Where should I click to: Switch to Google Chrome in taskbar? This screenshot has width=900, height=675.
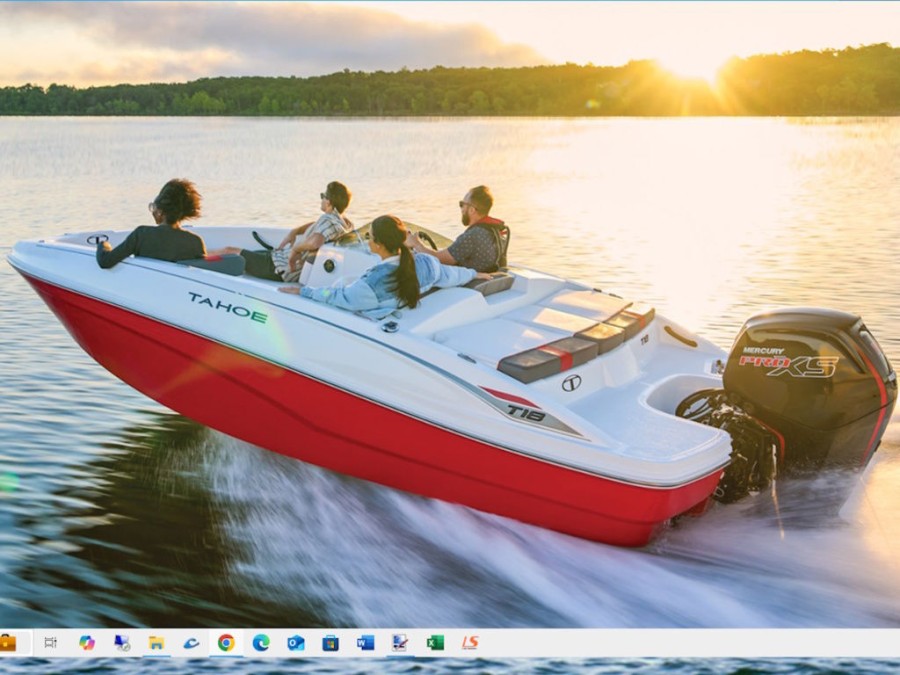pyautogui.click(x=226, y=643)
